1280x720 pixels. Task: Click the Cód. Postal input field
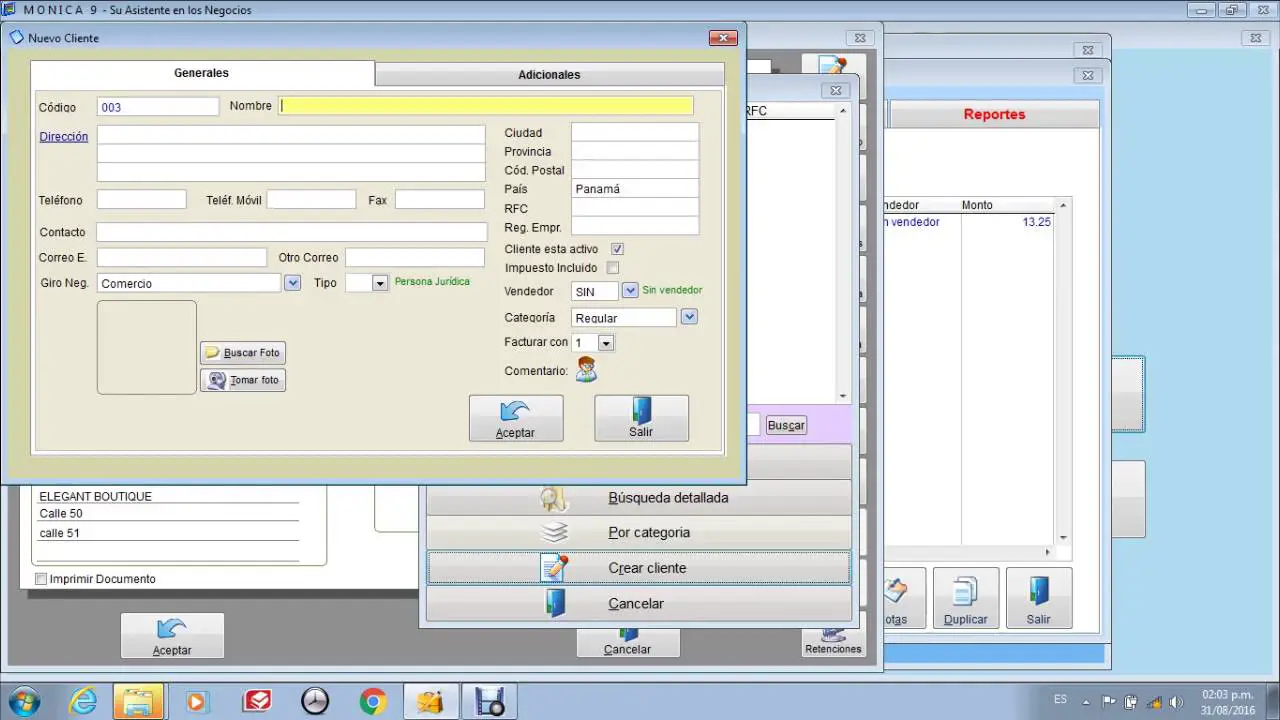pos(635,170)
